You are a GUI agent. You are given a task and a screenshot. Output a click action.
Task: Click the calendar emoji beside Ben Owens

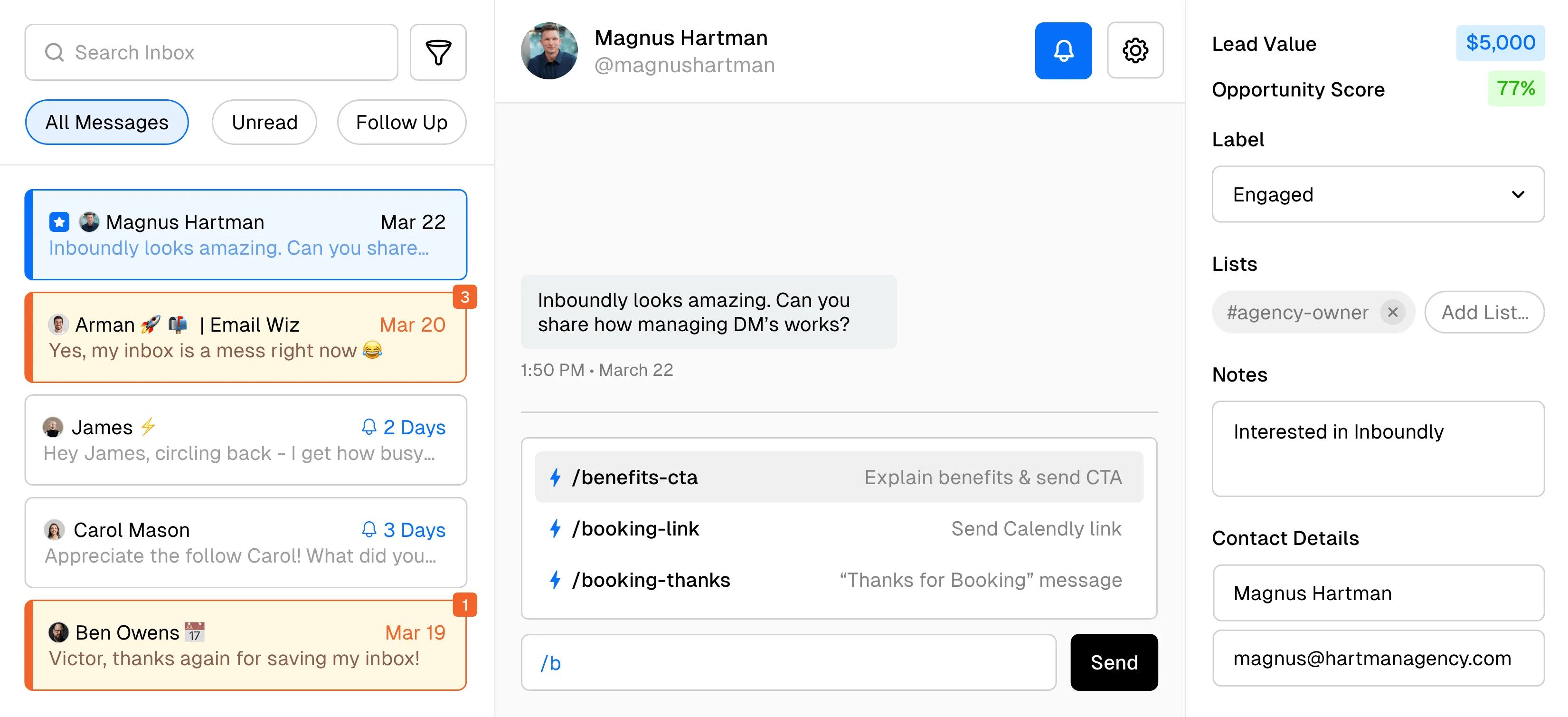tap(195, 632)
